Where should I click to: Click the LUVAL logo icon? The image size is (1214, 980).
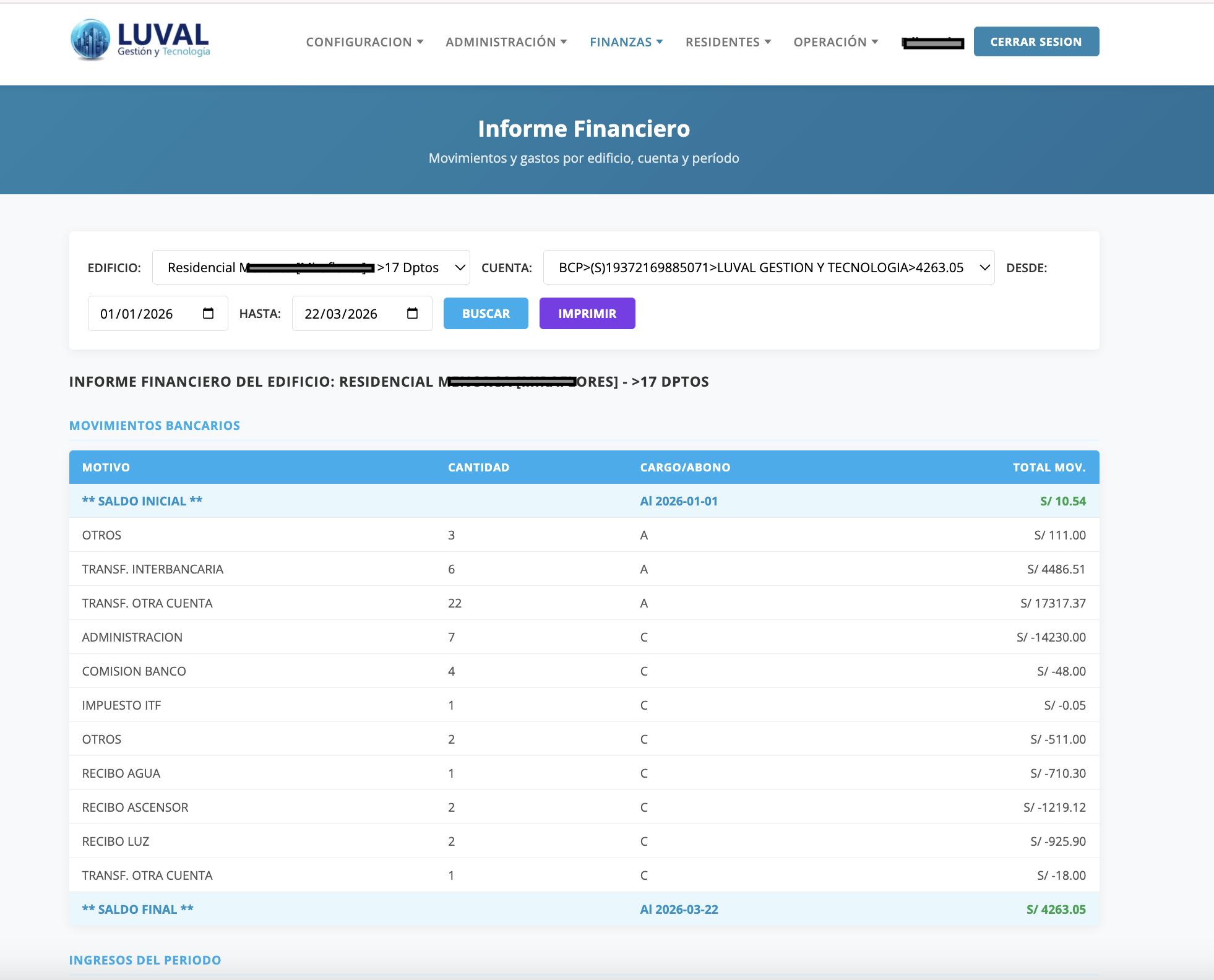pos(90,40)
